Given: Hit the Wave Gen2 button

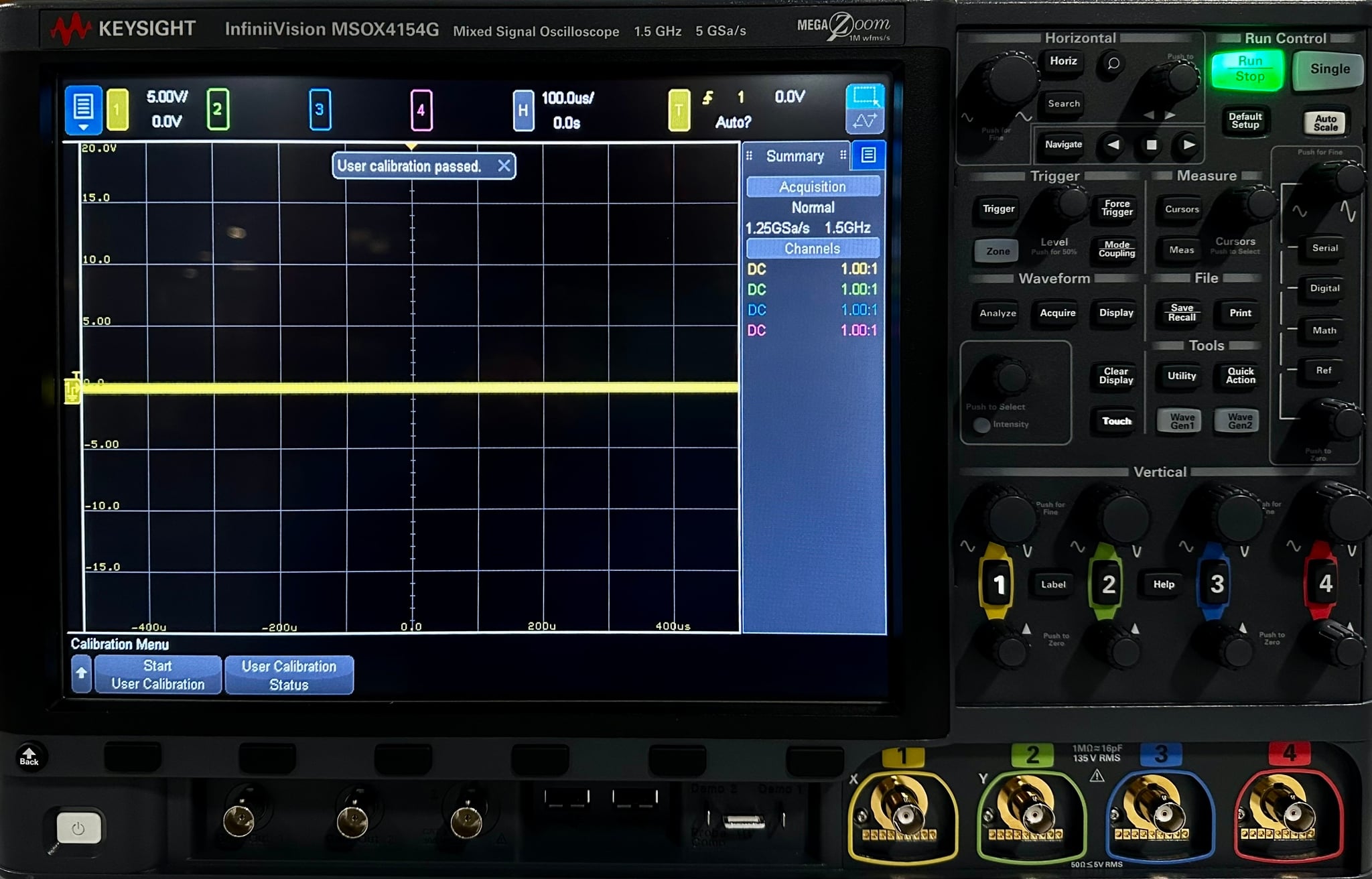Looking at the screenshot, I should click(x=1239, y=421).
